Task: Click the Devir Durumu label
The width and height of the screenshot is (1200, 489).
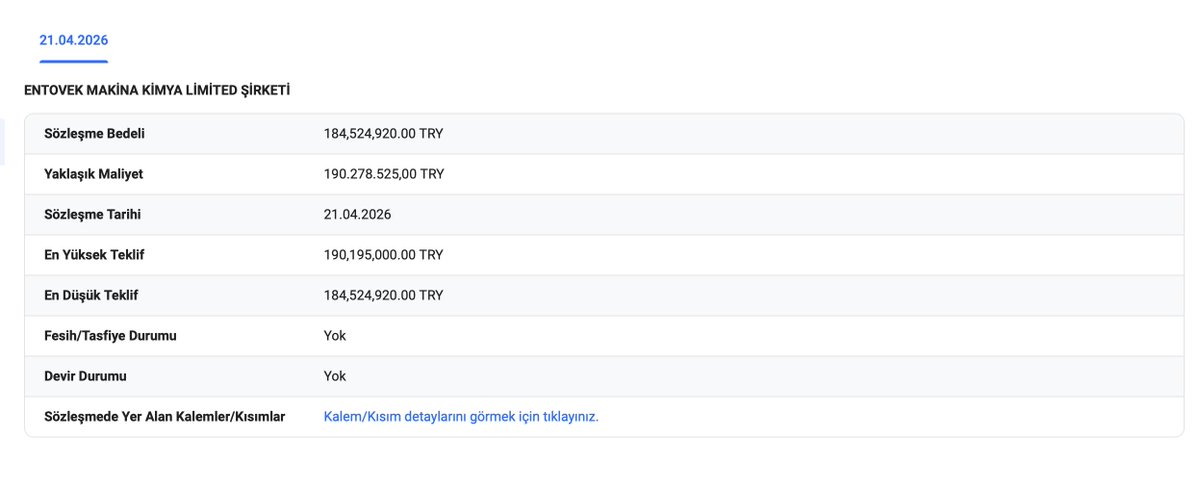Action: [x=86, y=376]
